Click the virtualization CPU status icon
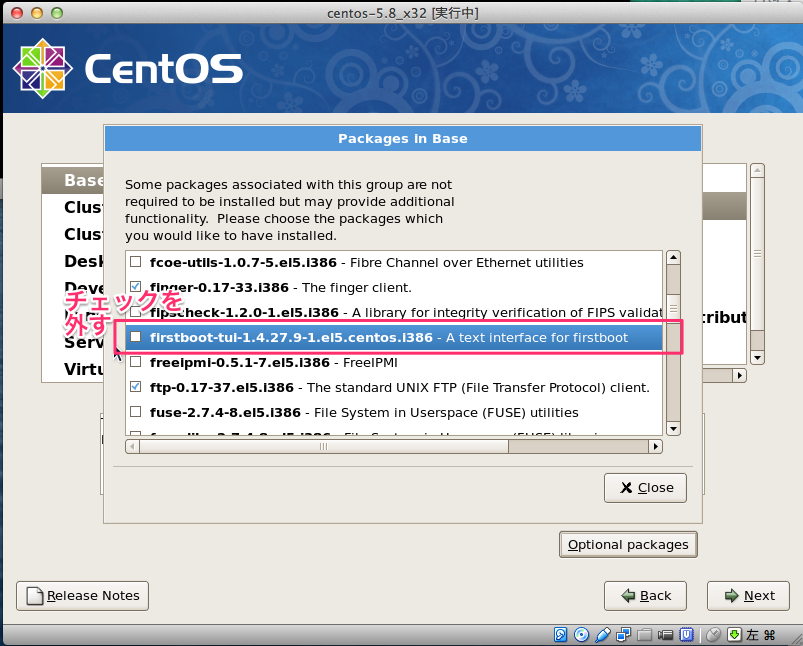This screenshot has height=646, width=803. click(686, 635)
